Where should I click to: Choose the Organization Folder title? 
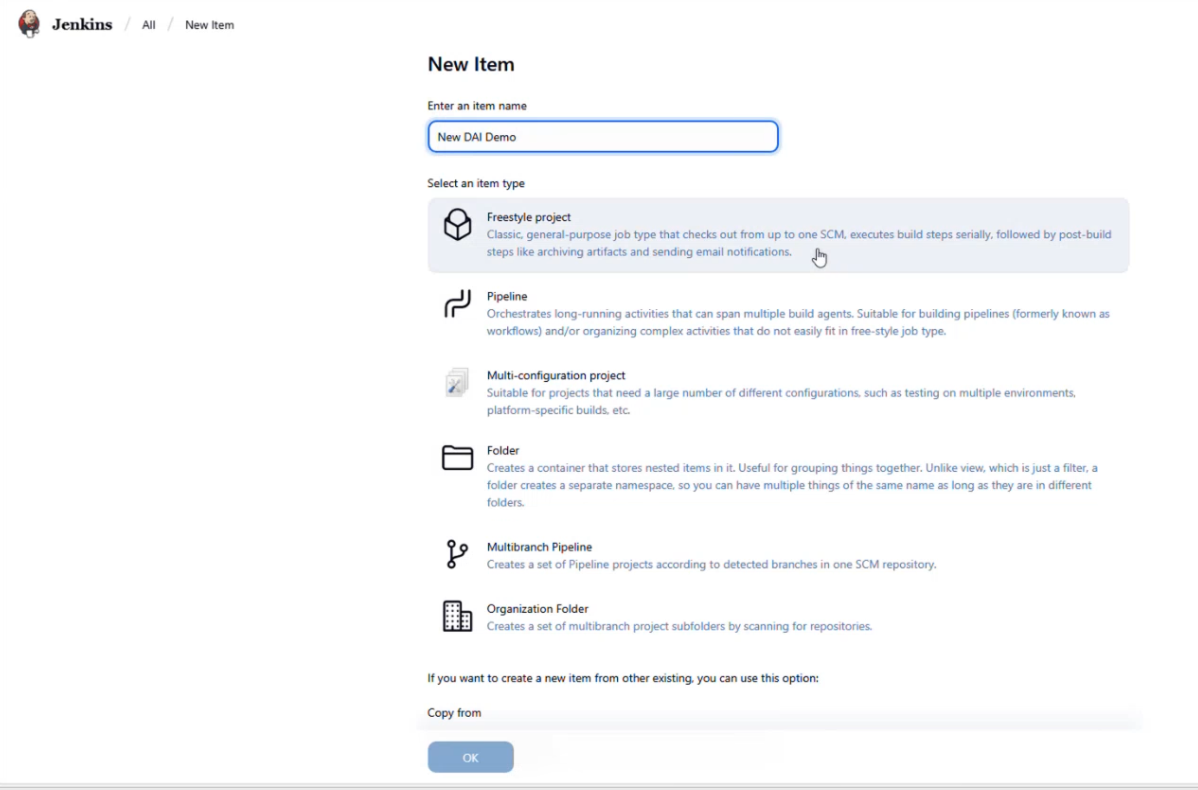537,609
